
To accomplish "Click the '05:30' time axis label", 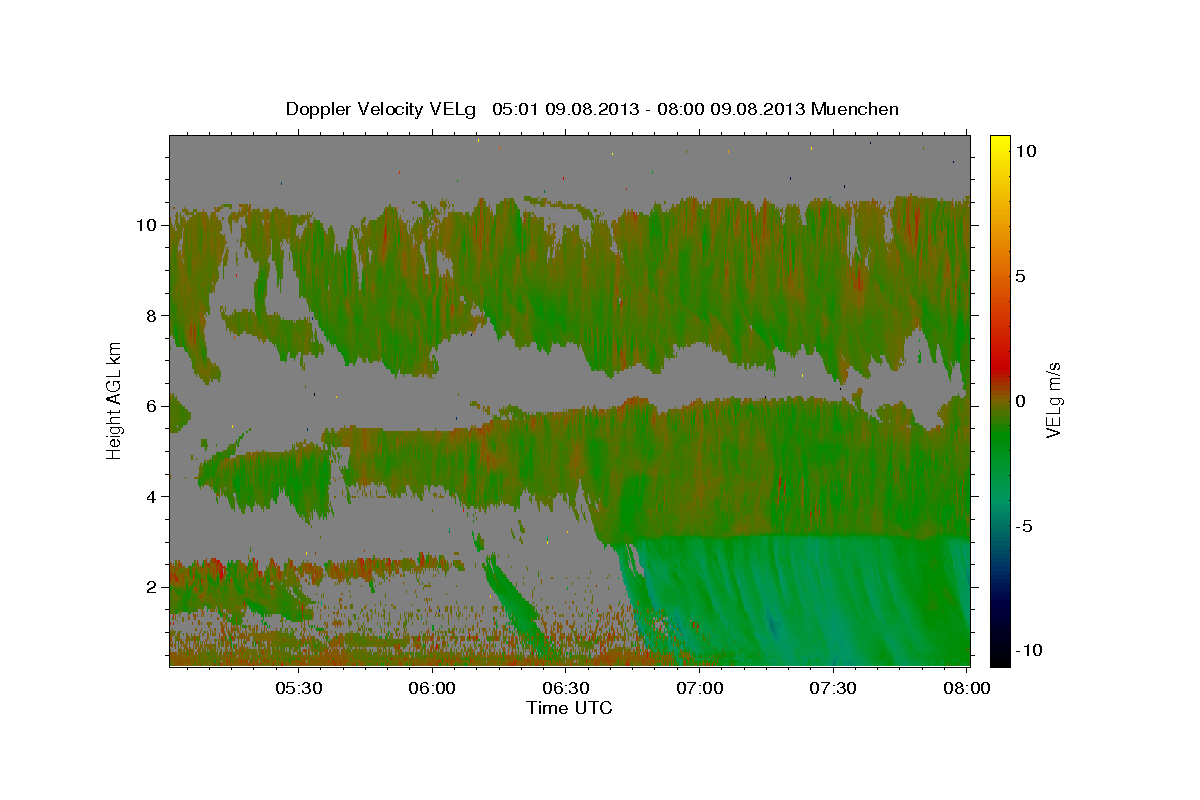I will coord(299,688).
